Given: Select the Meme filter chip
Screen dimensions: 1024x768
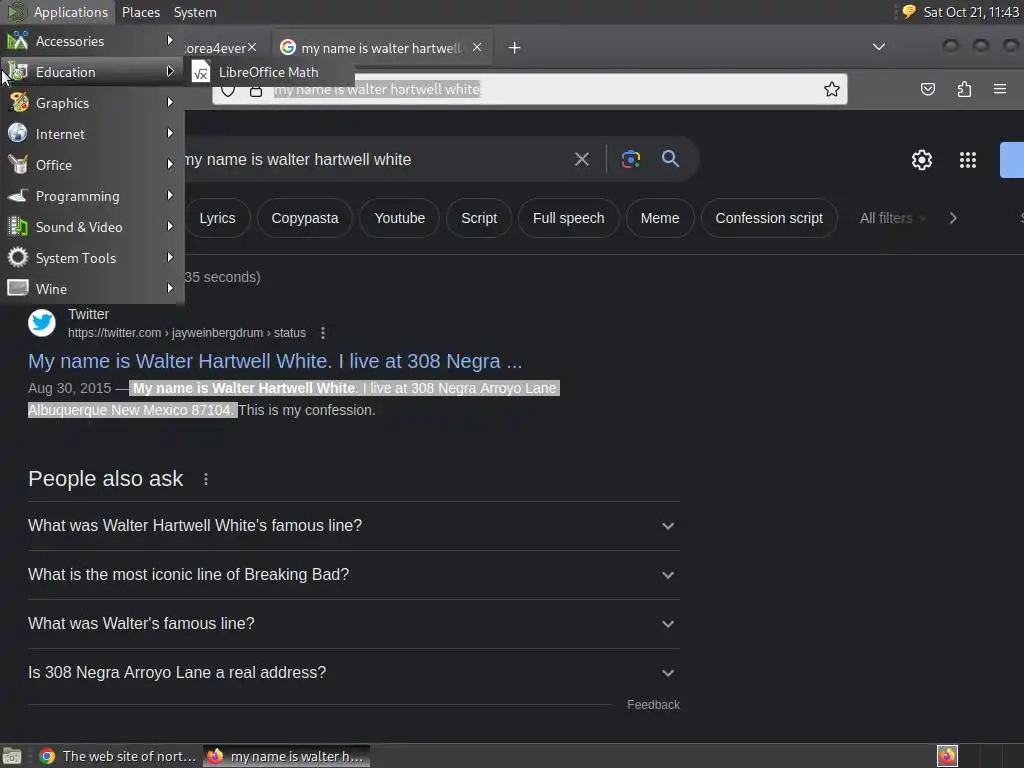Looking at the screenshot, I should [x=660, y=218].
